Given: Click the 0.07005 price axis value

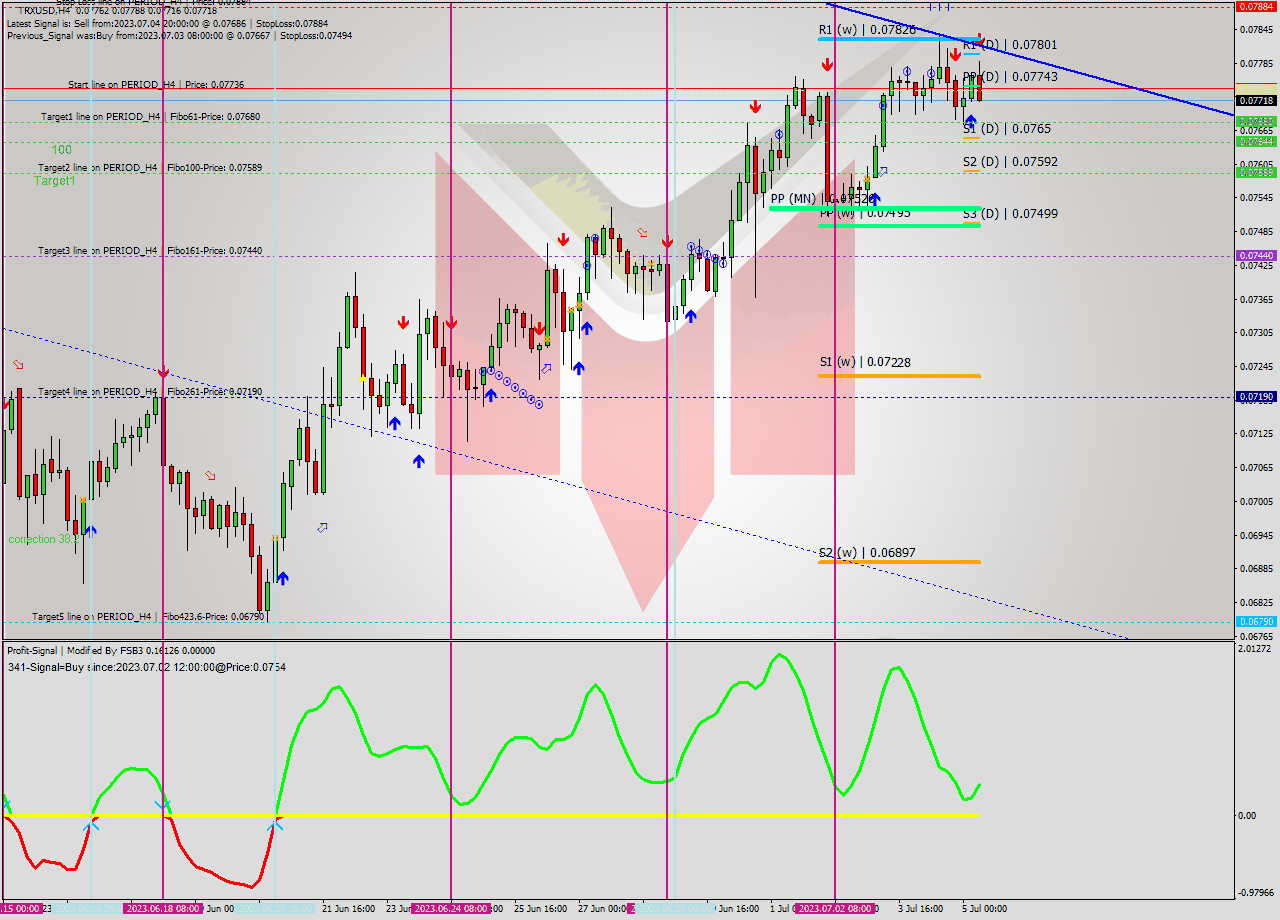Looking at the screenshot, I should tap(1256, 502).
